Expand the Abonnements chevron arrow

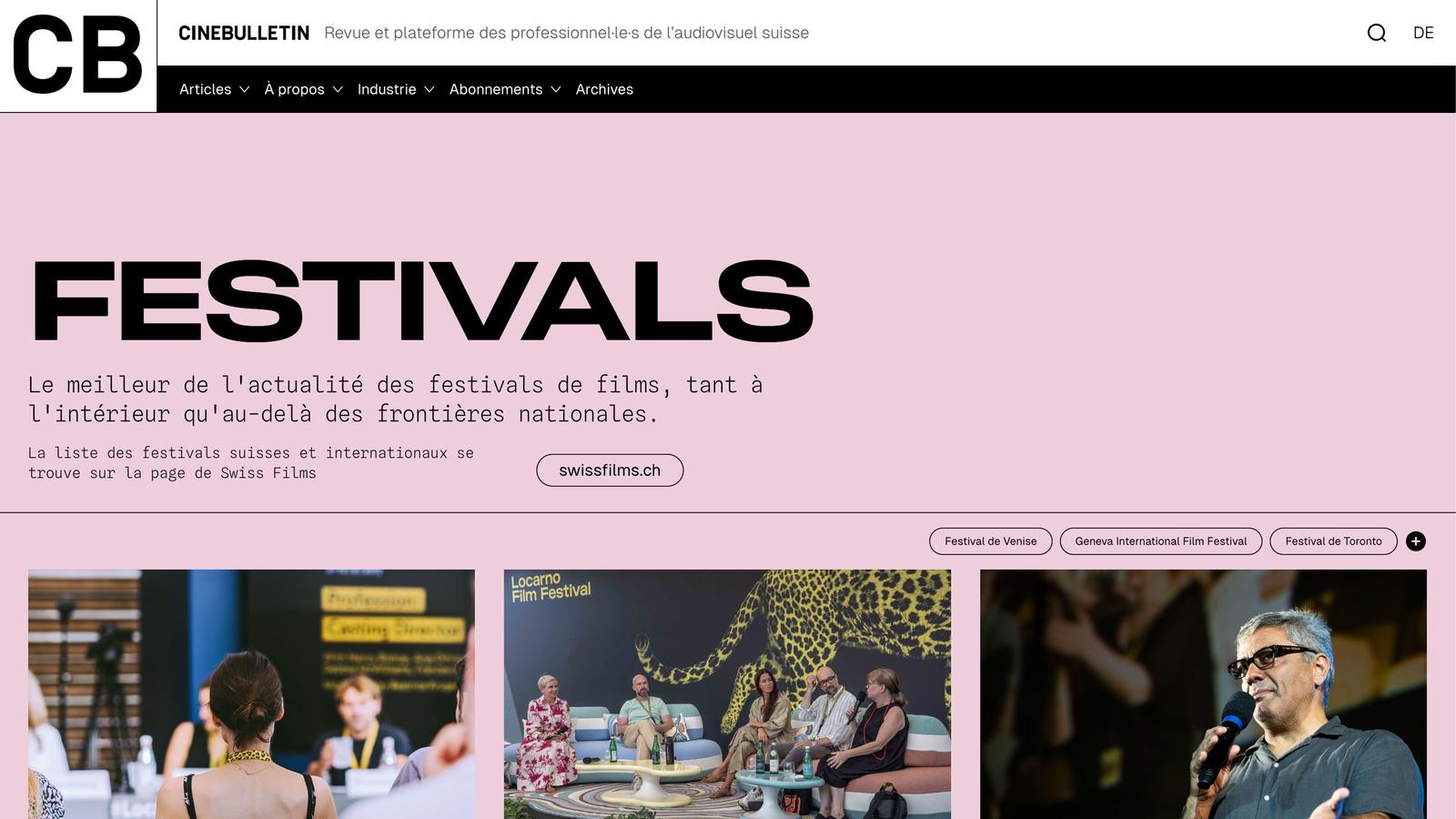point(556,89)
